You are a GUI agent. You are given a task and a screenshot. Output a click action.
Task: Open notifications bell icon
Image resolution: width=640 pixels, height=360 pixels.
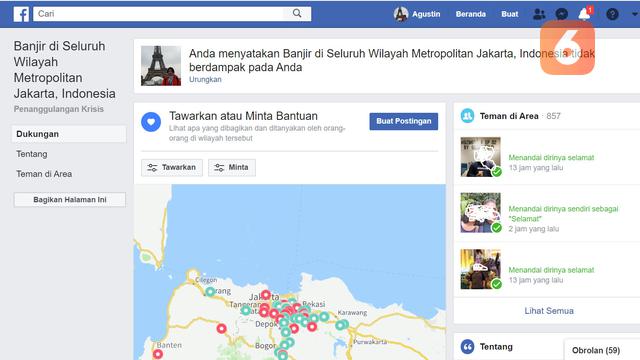(584, 14)
